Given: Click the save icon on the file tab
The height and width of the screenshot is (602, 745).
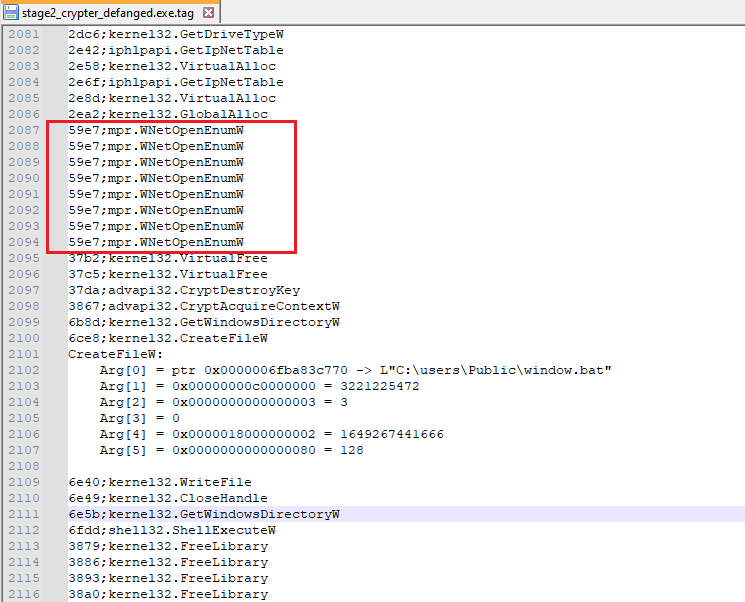Looking at the screenshot, I should [x=11, y=13].
